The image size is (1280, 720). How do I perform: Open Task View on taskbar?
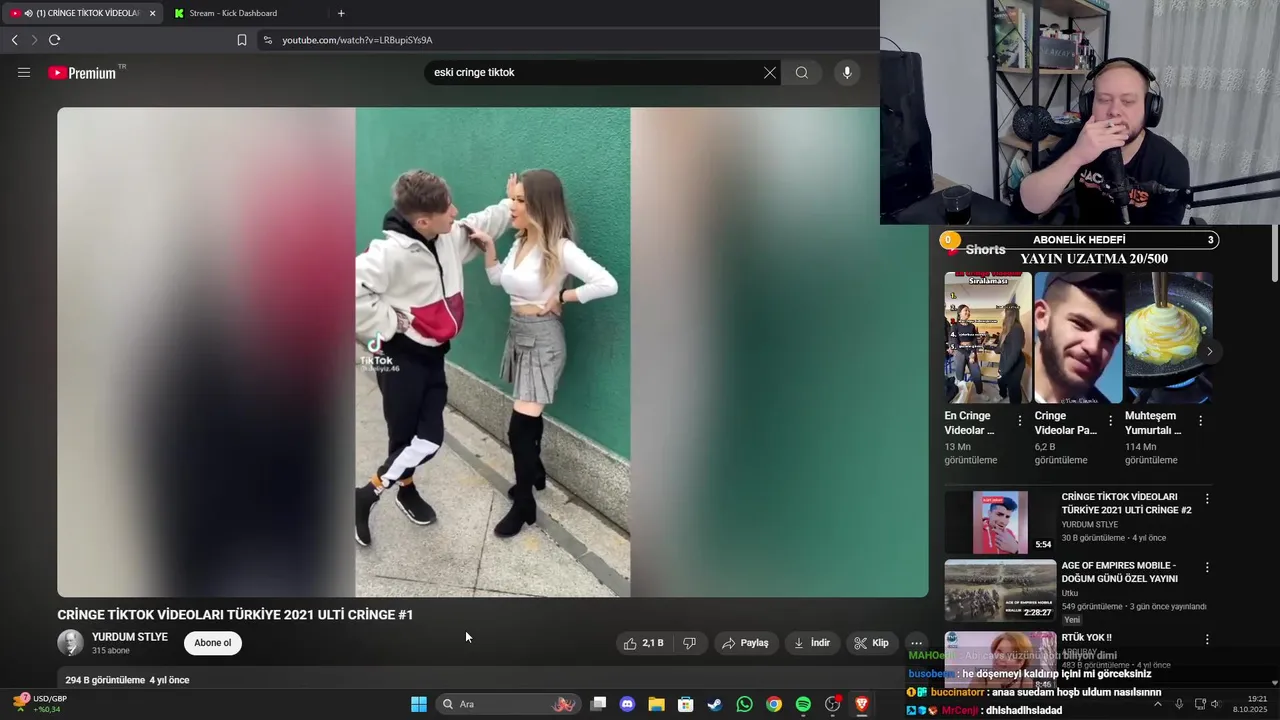[x=598, y=704]
